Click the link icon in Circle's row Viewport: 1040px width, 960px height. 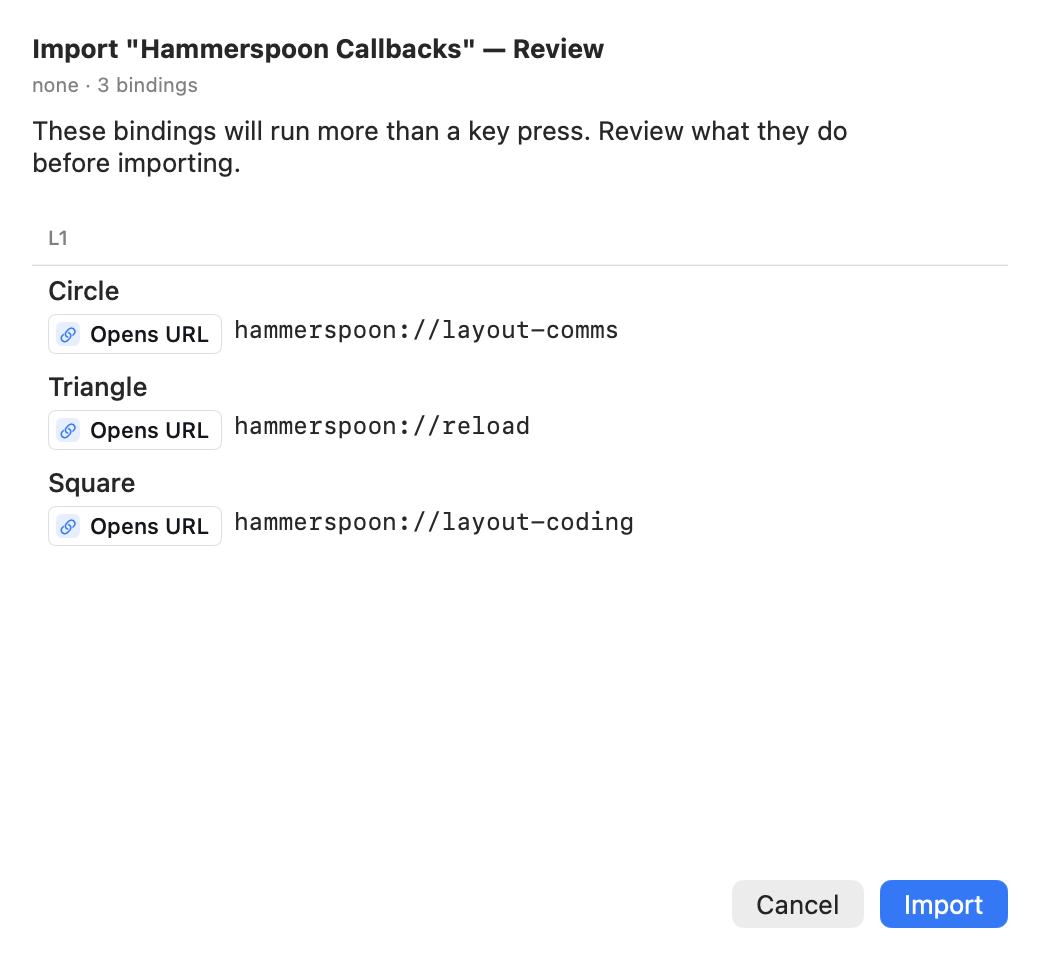(x=68, y=334)
